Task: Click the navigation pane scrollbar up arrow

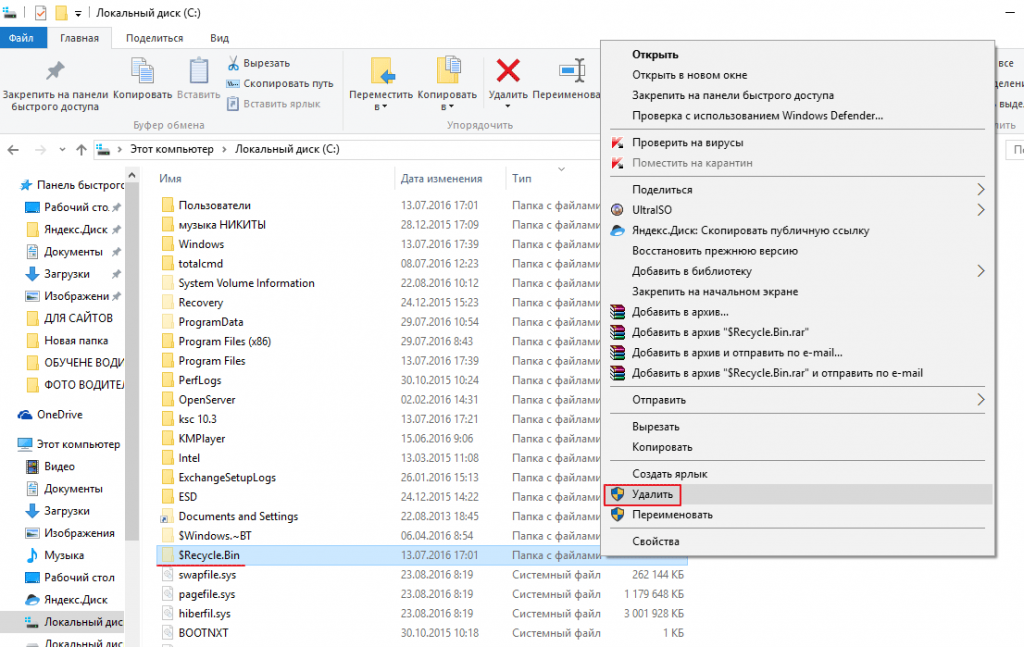Action: (132, 176)
